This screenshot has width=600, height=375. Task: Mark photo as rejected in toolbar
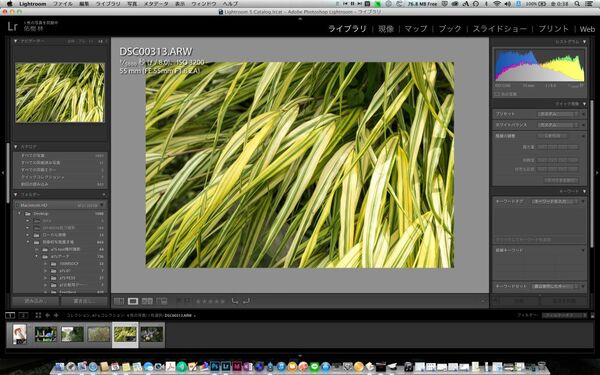click(188, 301)
